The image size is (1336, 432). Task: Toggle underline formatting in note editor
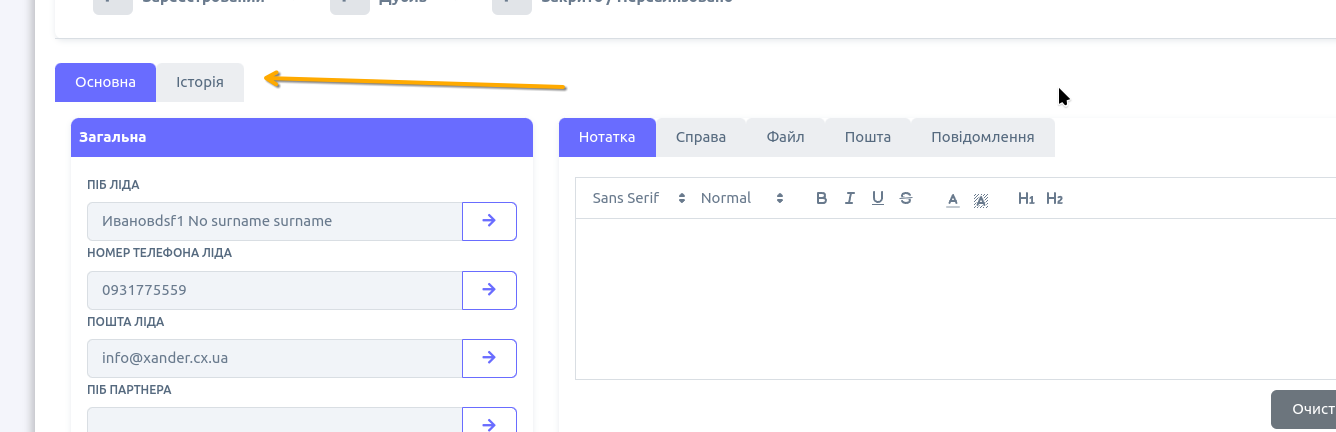pyautogui.click(x=877, y=198)
